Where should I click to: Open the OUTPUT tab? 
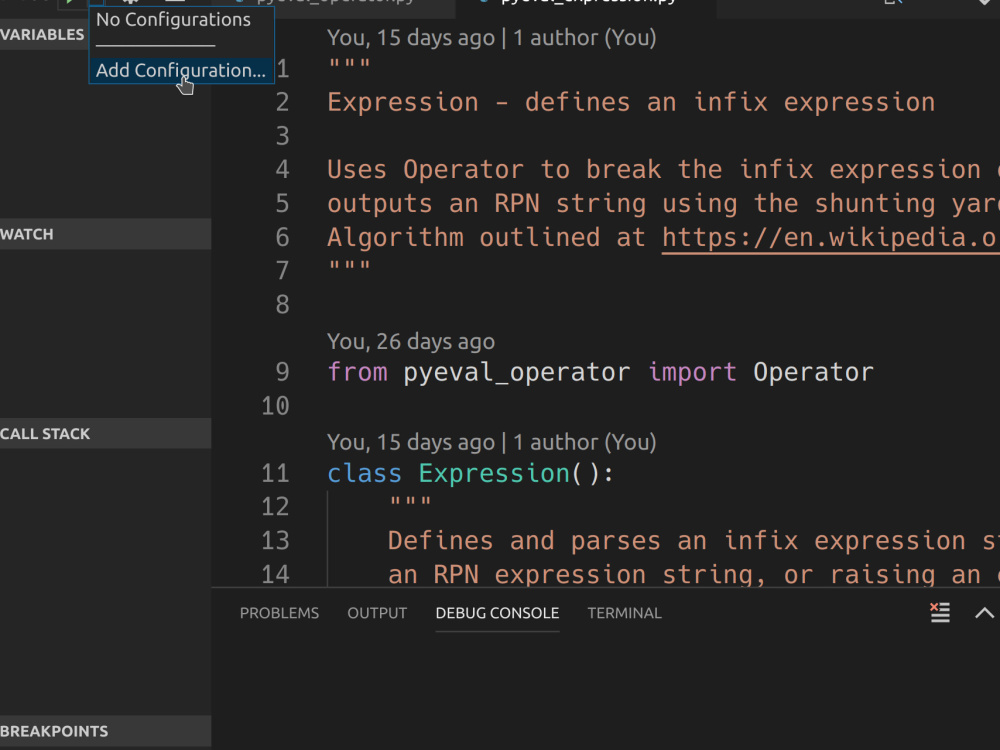coord(377,613)
